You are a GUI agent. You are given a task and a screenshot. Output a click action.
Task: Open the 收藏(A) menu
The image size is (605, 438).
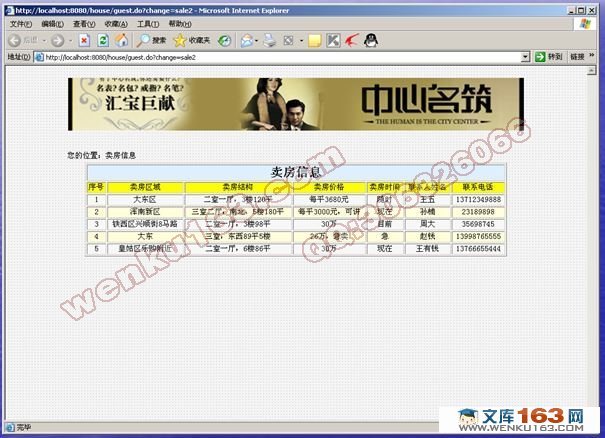[116, 24]
